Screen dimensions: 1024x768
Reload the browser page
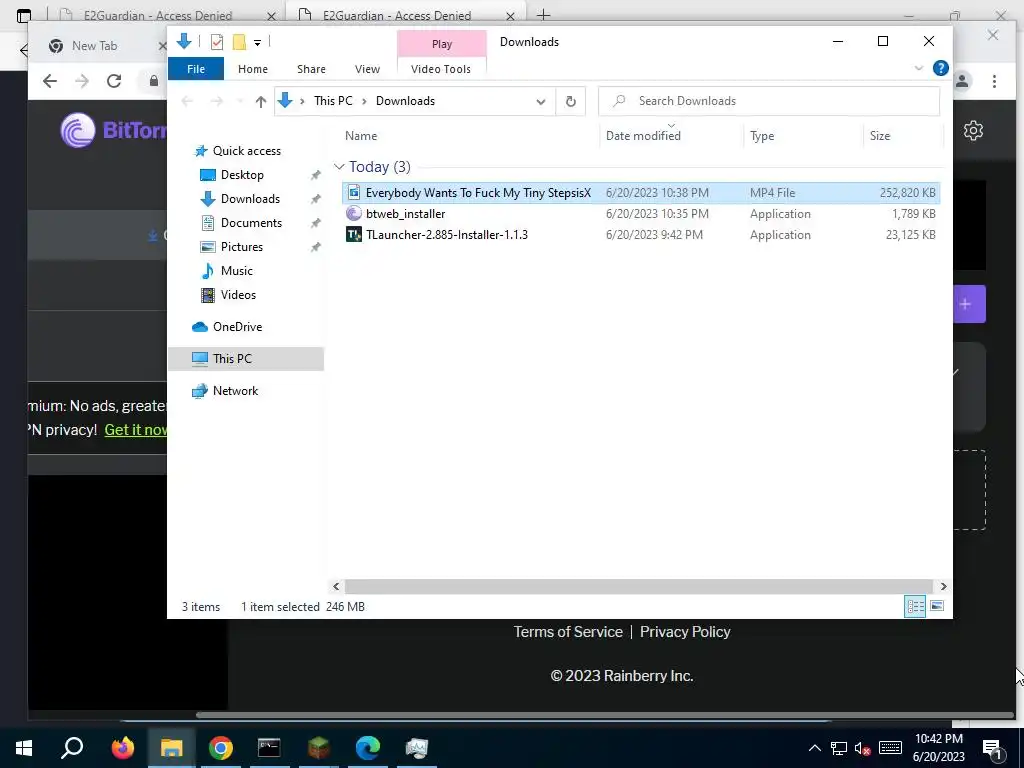[114, 81]
